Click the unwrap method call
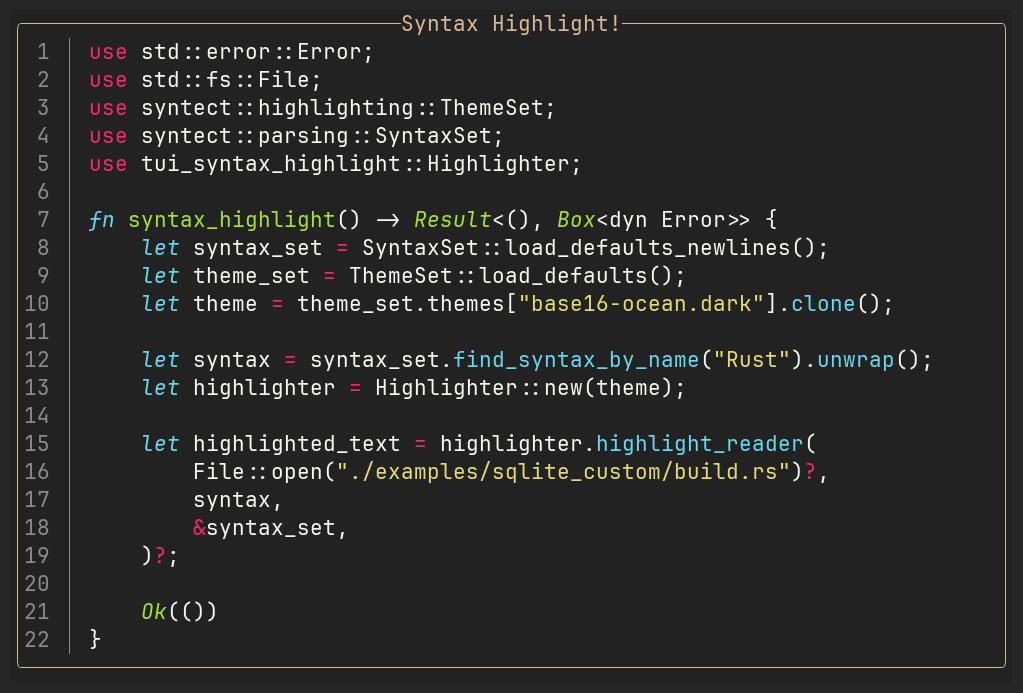 855,360
